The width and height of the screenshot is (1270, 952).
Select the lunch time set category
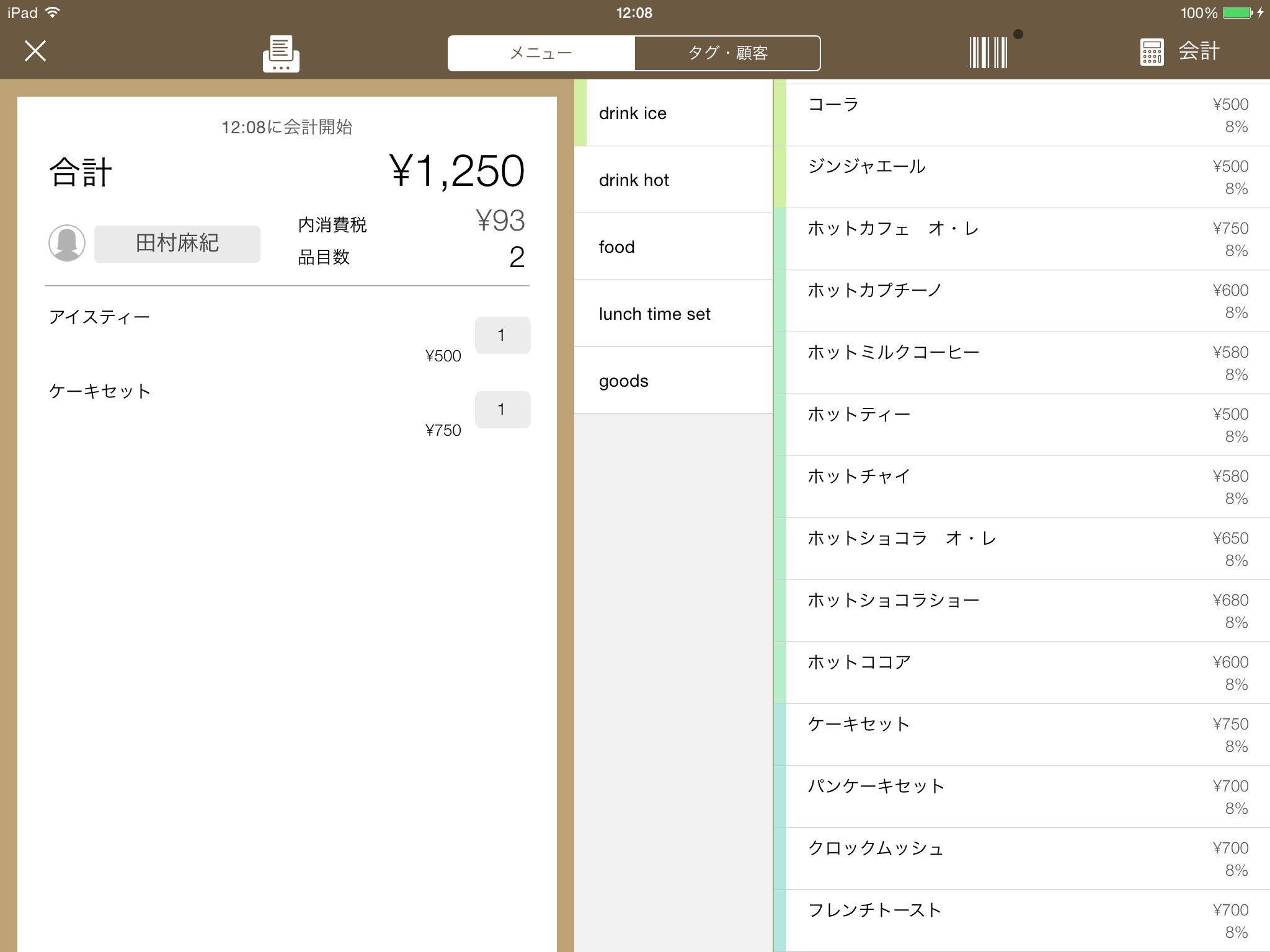tap(673, 314)
